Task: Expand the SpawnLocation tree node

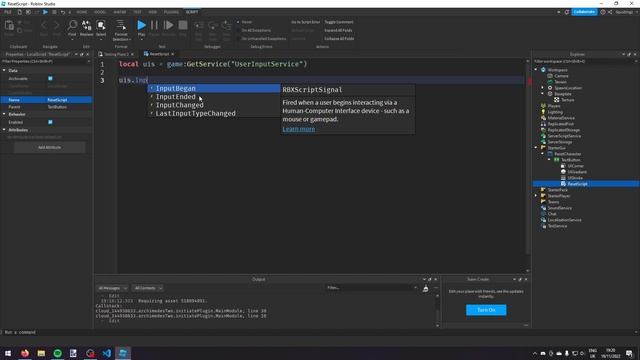Action: [x=542, y=88]
